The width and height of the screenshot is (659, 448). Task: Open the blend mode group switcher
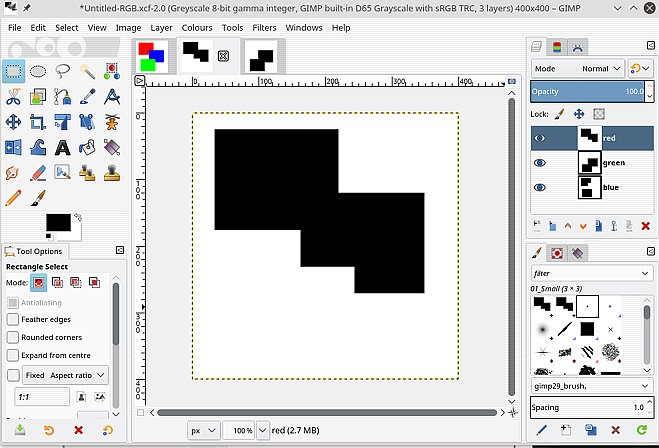point(640,69)
